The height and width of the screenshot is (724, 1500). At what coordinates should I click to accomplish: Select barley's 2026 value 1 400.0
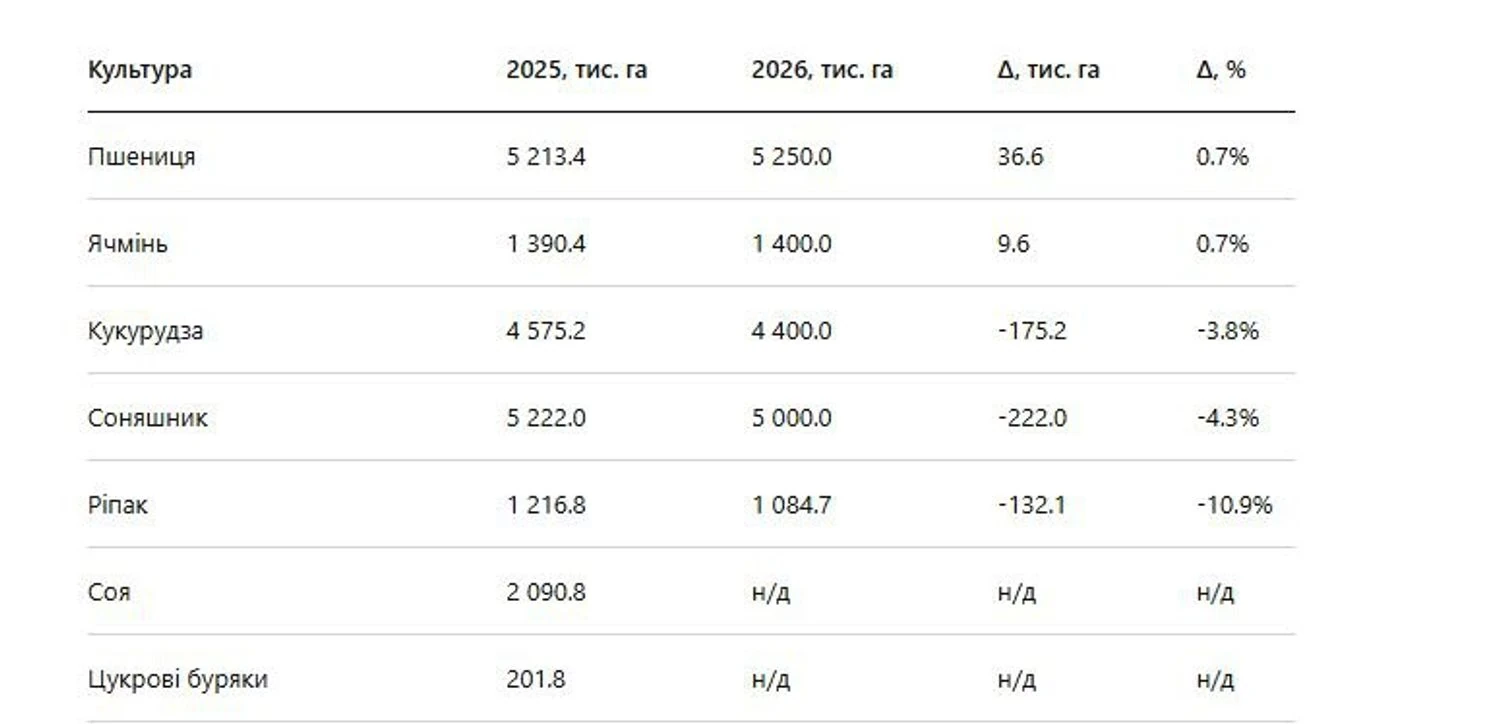[x=791, y=244]
